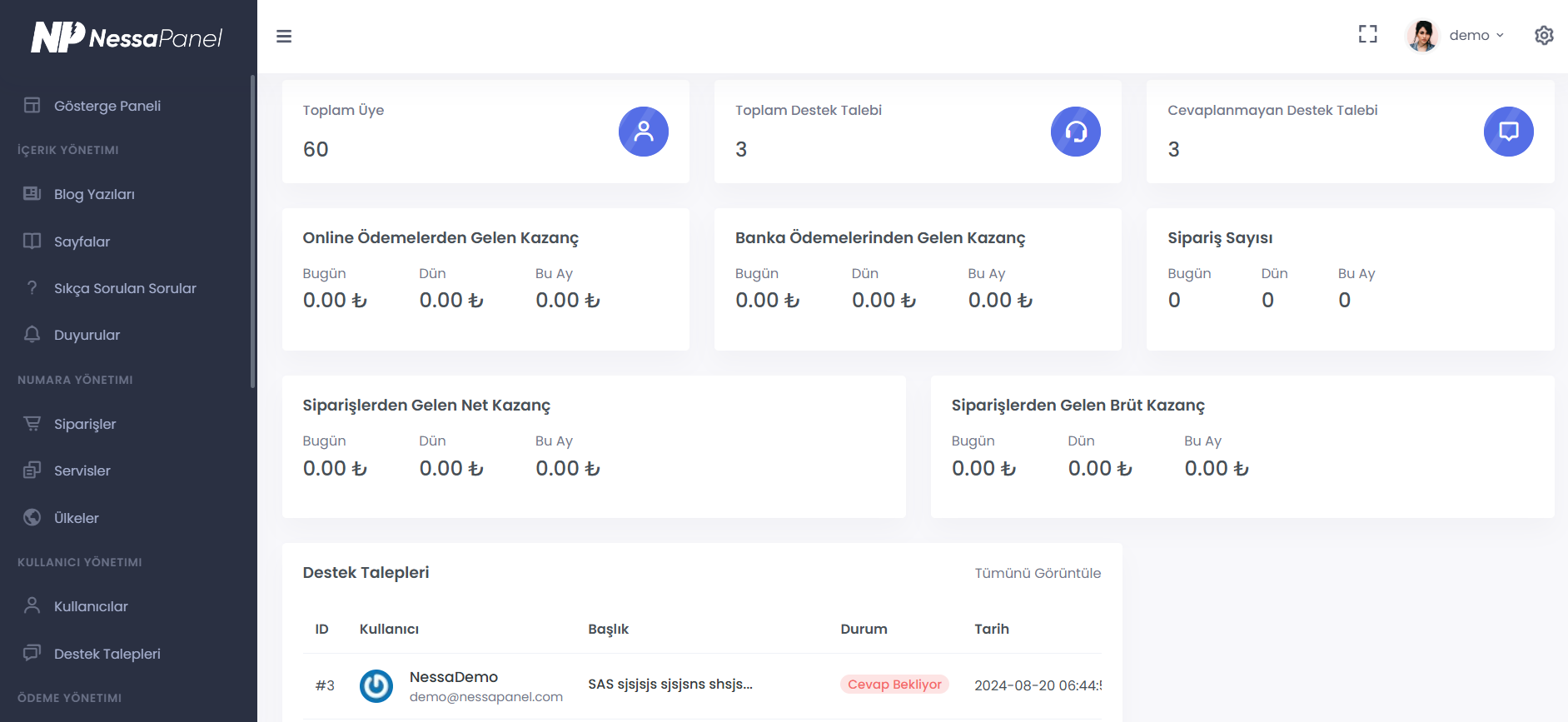Click the Cevaplanmayan Destek Talebi chat icon
Viewport: 1568px width, 722px height.
click(x=1508, y=132)
